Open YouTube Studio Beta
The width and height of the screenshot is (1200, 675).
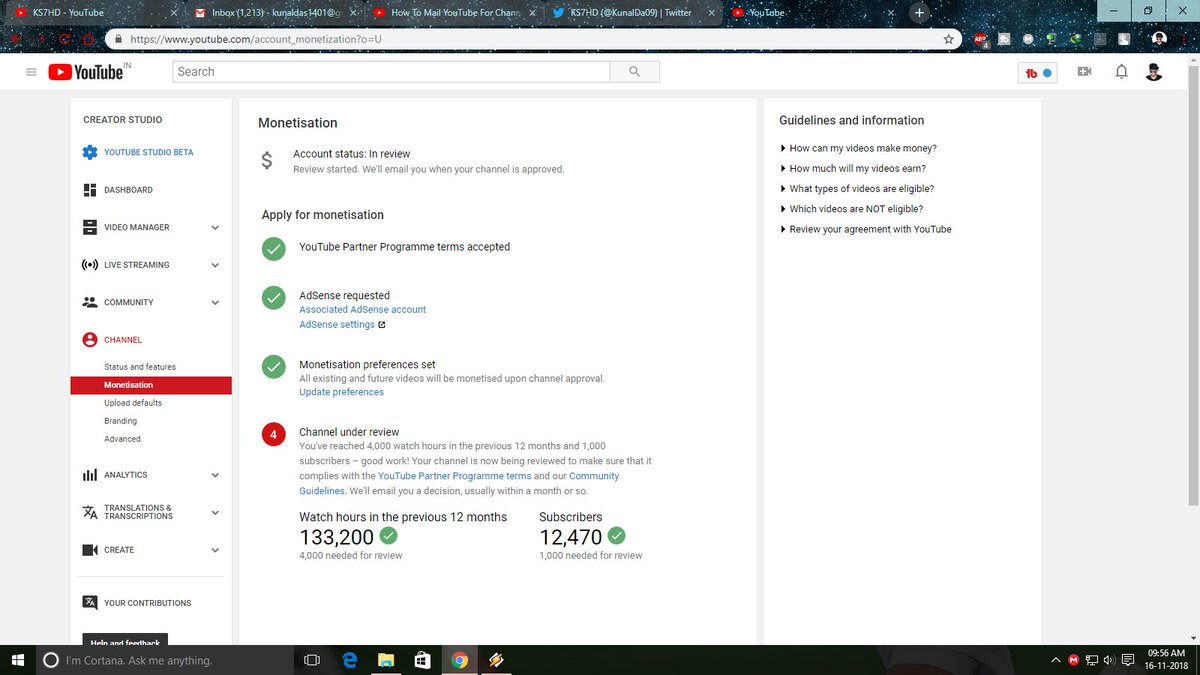pos(149,153)
